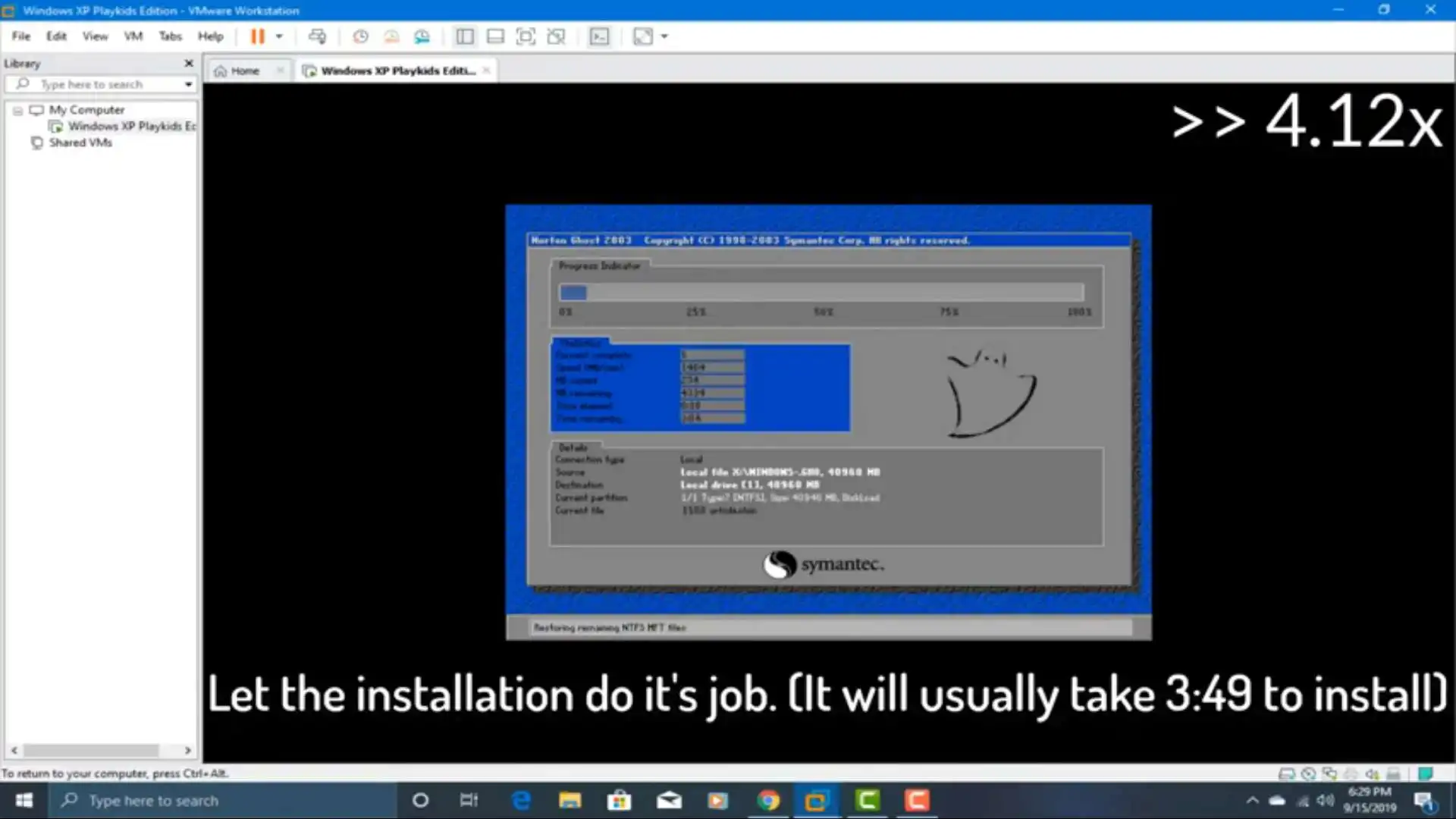Click the orange Suspend VM pause icon

(258, 36)
